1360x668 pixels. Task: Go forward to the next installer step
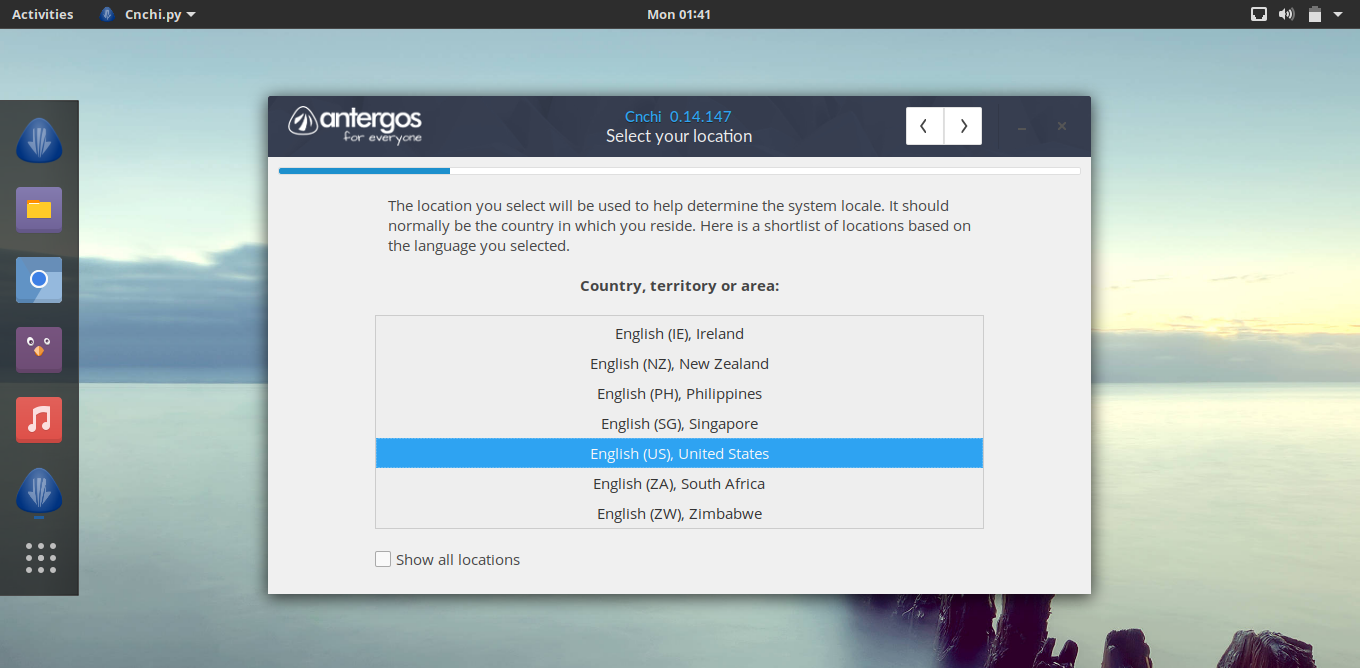click(x=963, y=126)
